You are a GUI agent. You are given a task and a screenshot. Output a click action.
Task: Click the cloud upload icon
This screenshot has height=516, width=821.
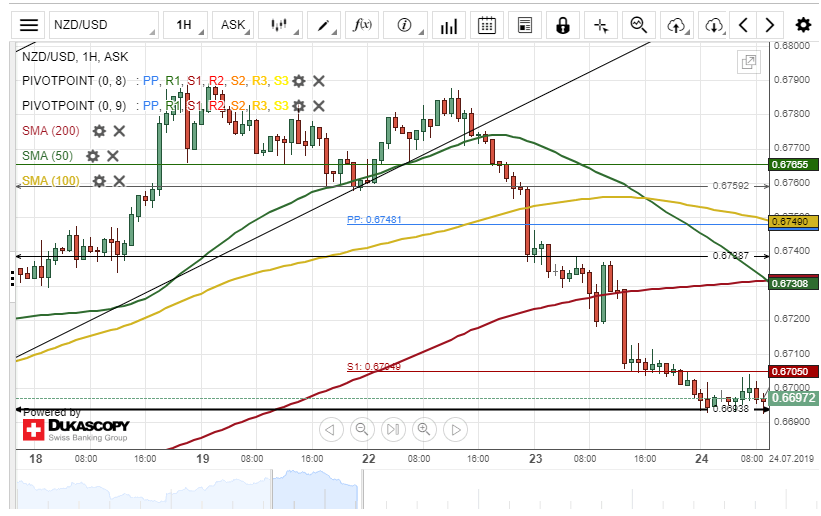(677, 25)
